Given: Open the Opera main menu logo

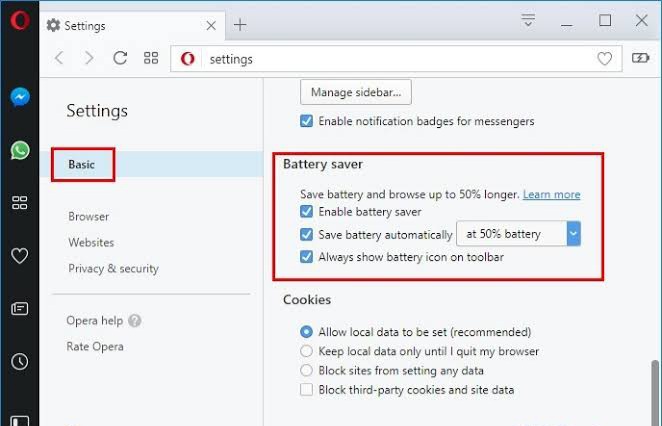Looking at the screenshot, I should pyautogui.click(x=20, y=20).
